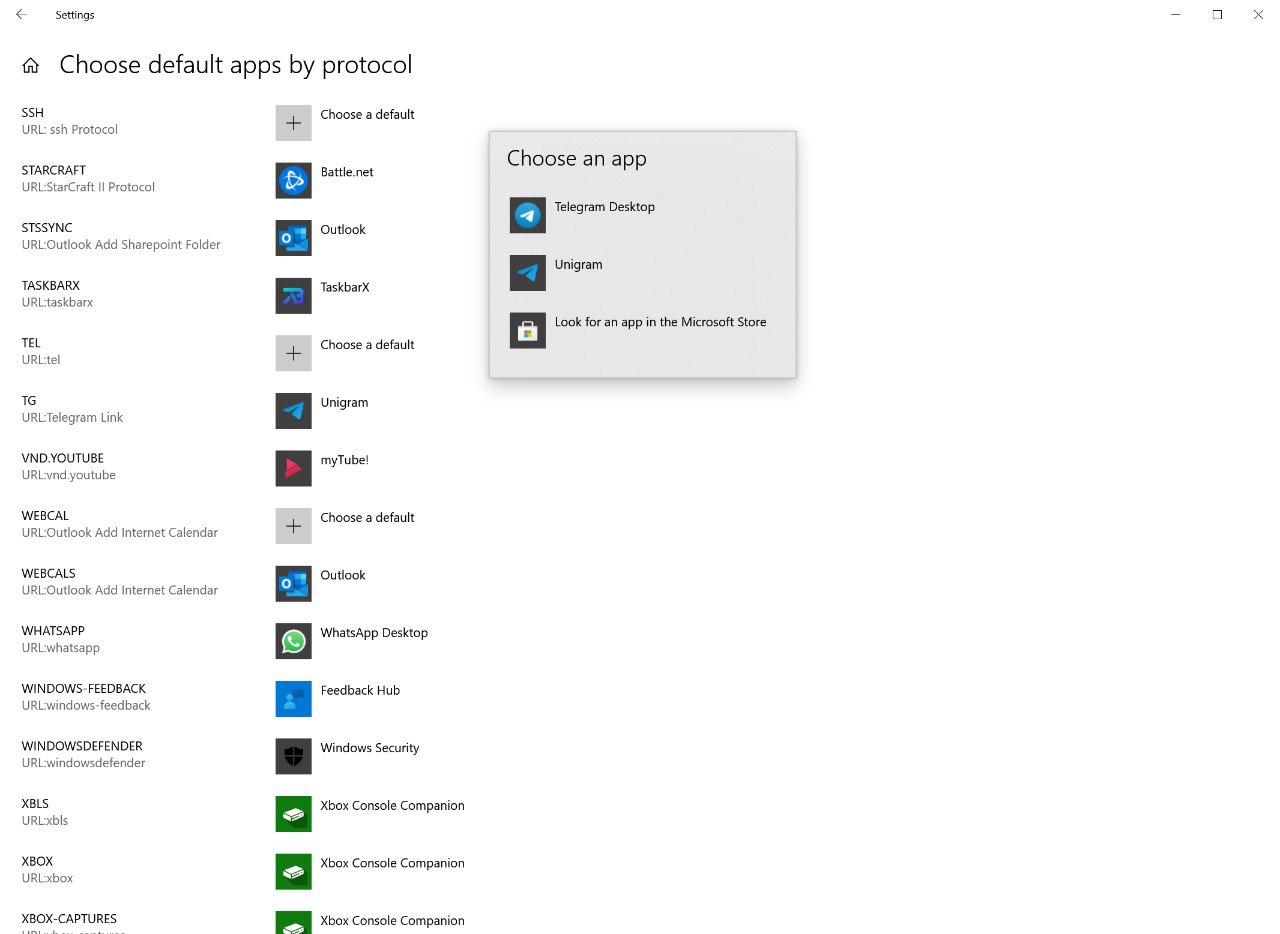Image resolution: width=1280 pixels, height=934 pixels.
Task: Change the Feedback Hub default
Action: tap(360, 690)
